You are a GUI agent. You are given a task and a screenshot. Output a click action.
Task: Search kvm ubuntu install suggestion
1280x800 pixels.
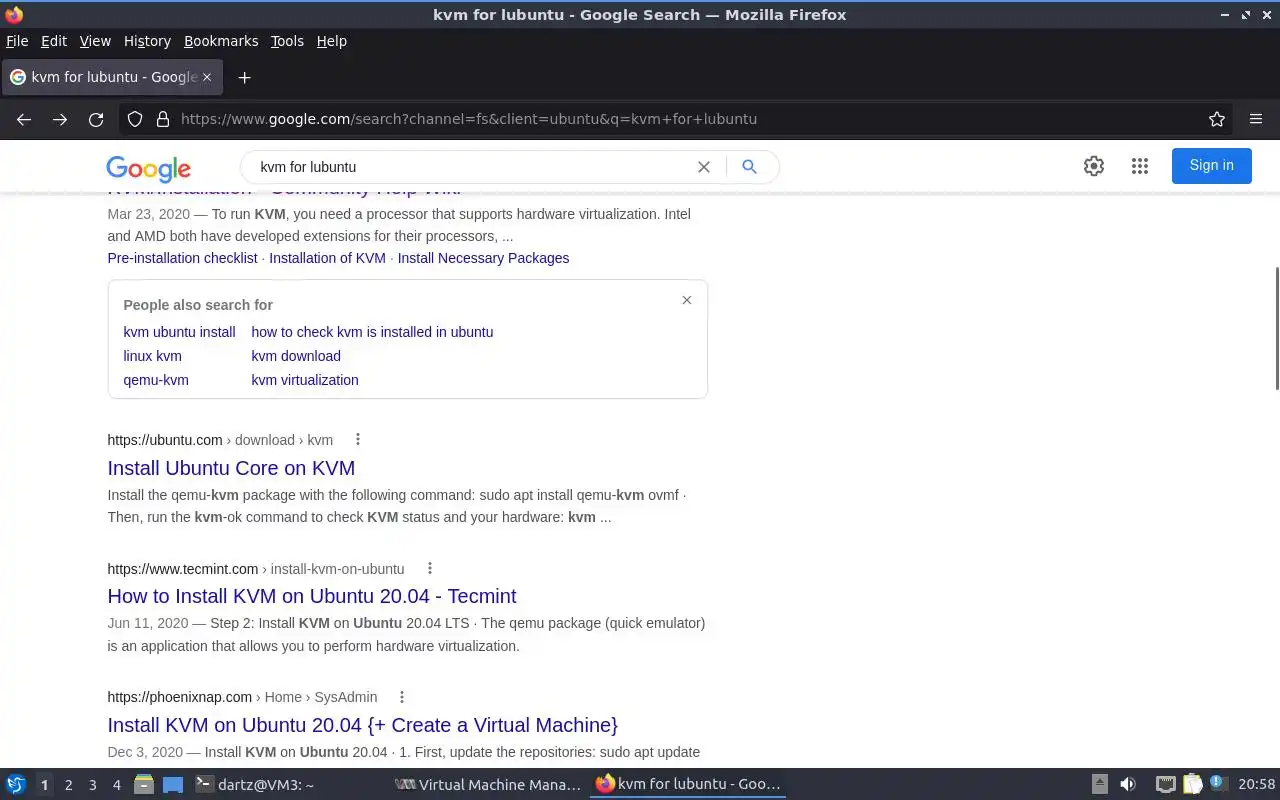[179, 332]
